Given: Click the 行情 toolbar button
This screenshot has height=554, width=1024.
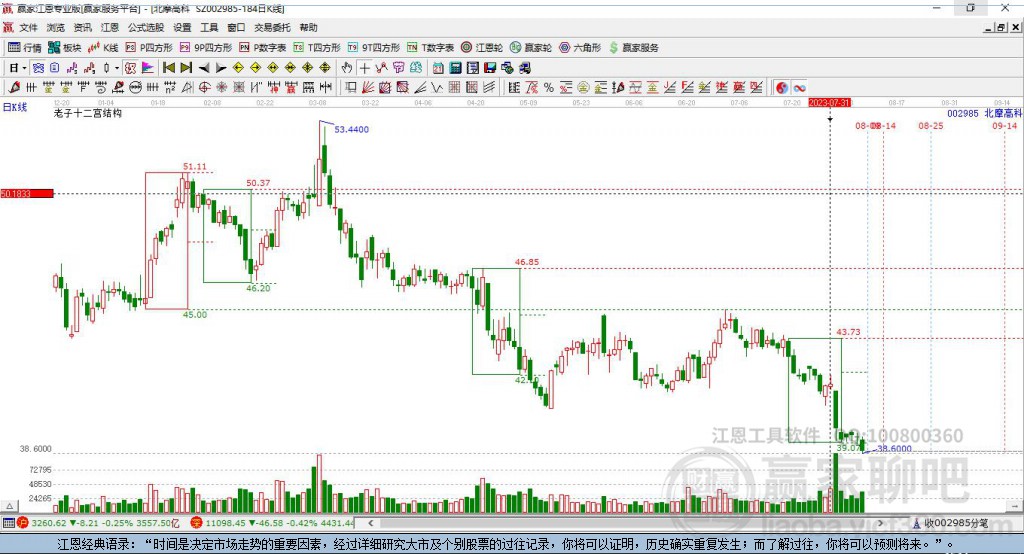Looking at the screenshot, I should tap(25, 48).
